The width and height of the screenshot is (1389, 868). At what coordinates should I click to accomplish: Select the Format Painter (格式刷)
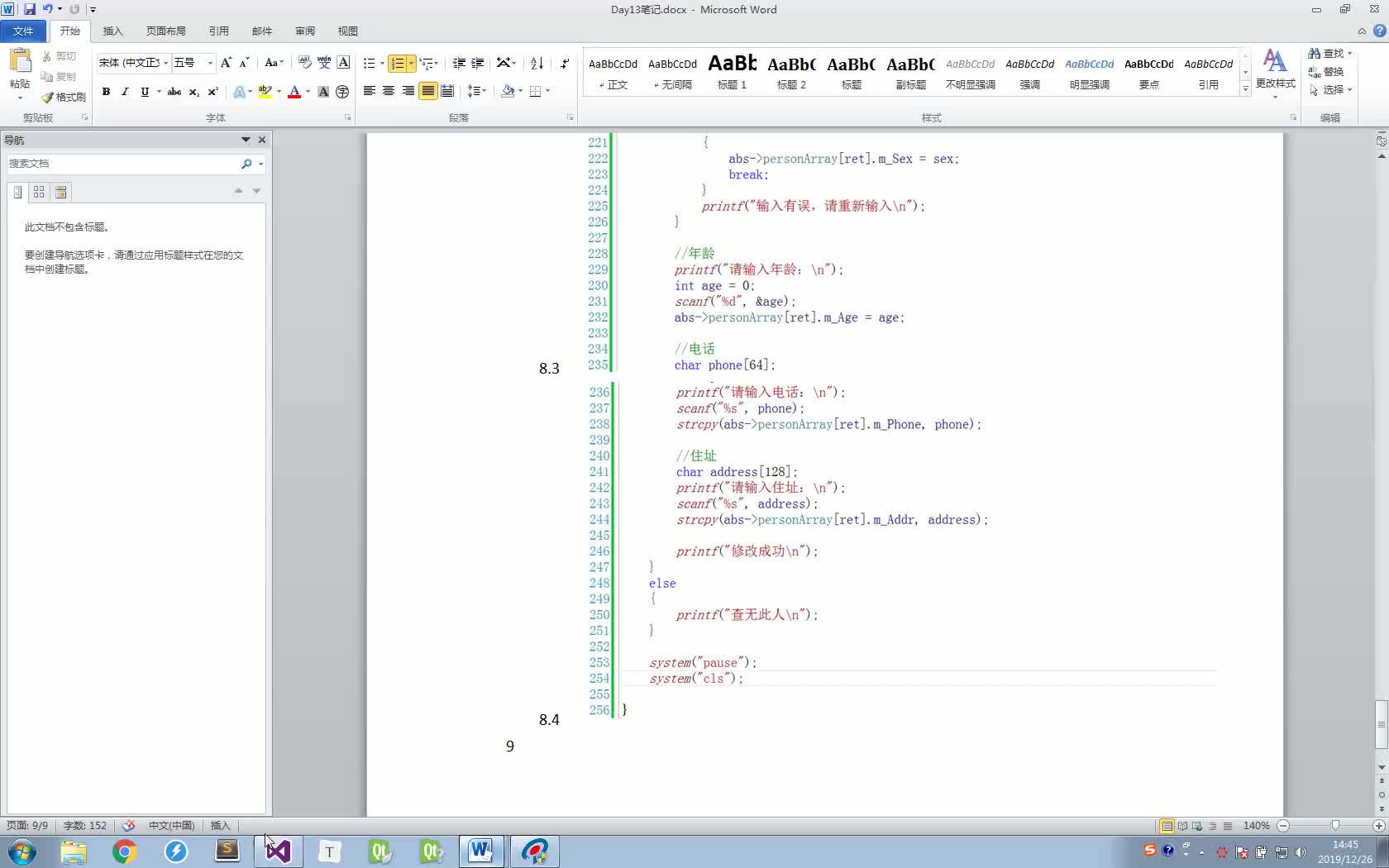coord(64,97)
